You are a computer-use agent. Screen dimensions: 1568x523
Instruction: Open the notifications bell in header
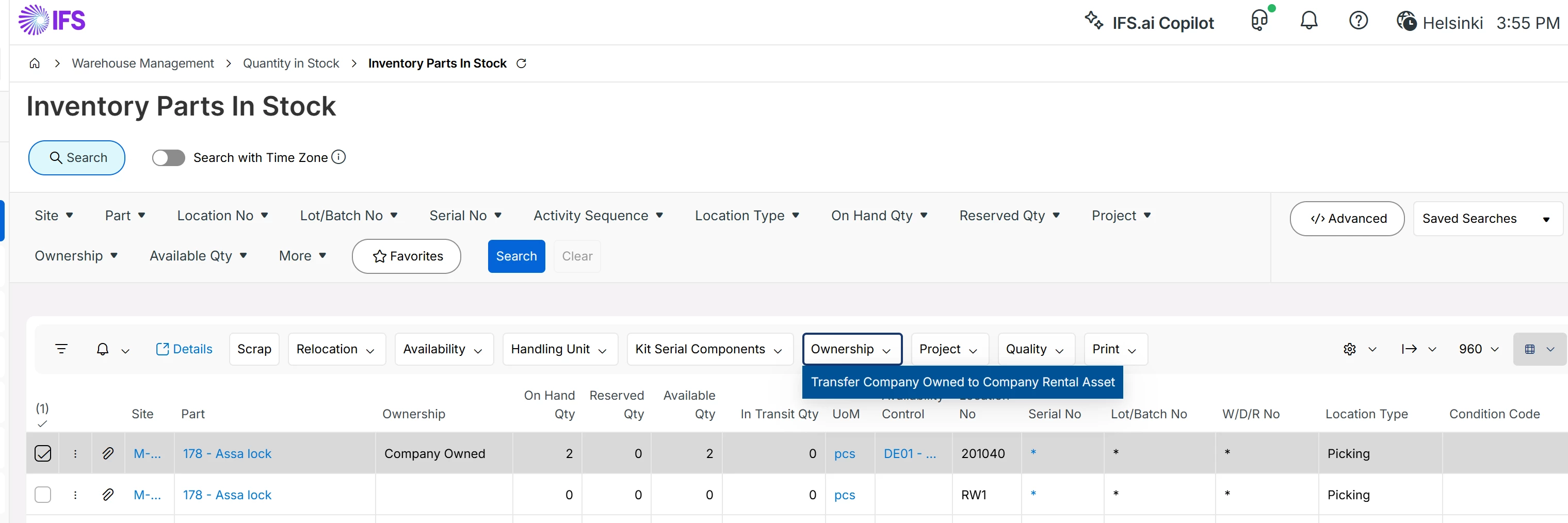(x=1308, y=21)
